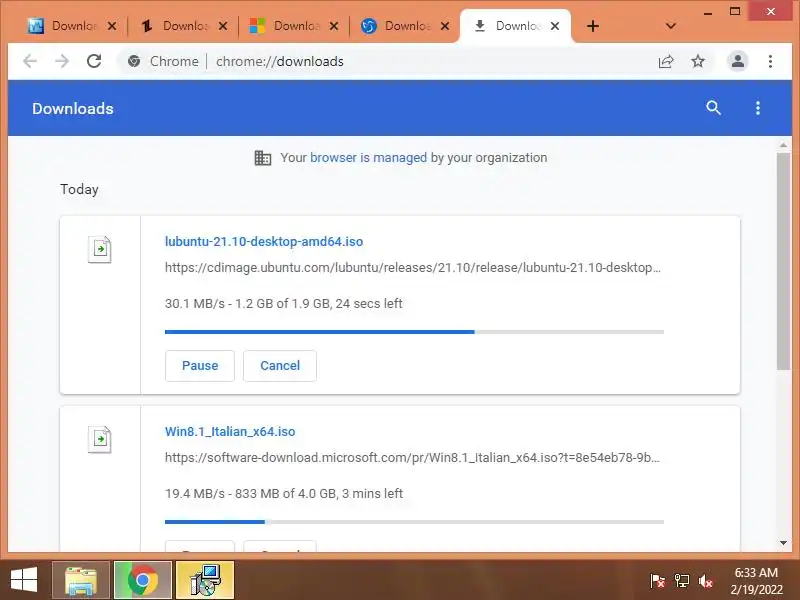The width and height of the screenshot is (800, 600).
Task: Open the profile avatar button
Action: [x=737, y=61]
